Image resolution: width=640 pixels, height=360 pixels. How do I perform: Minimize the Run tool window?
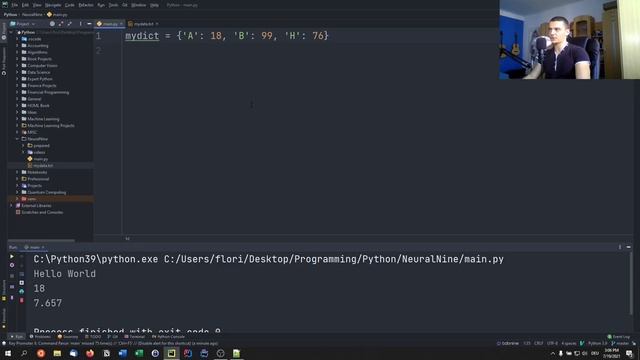pos(629,247)
